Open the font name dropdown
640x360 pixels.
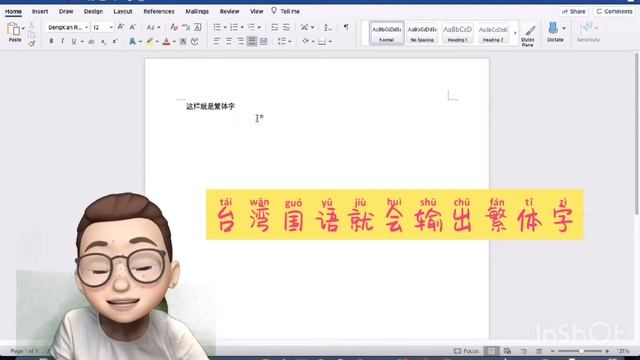point(87,28)
